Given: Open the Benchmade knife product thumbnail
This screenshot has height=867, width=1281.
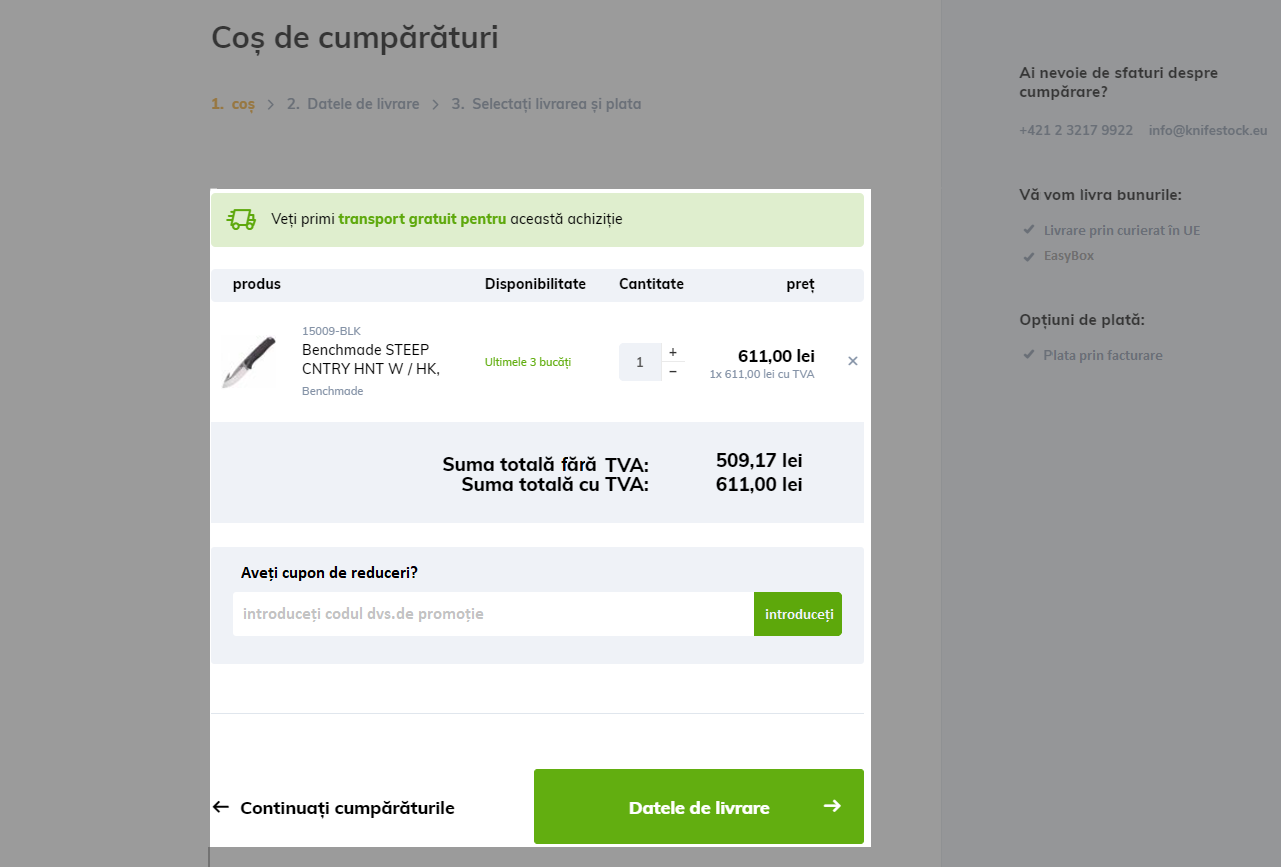Looking at the screenshot, I should coord(249,361).
